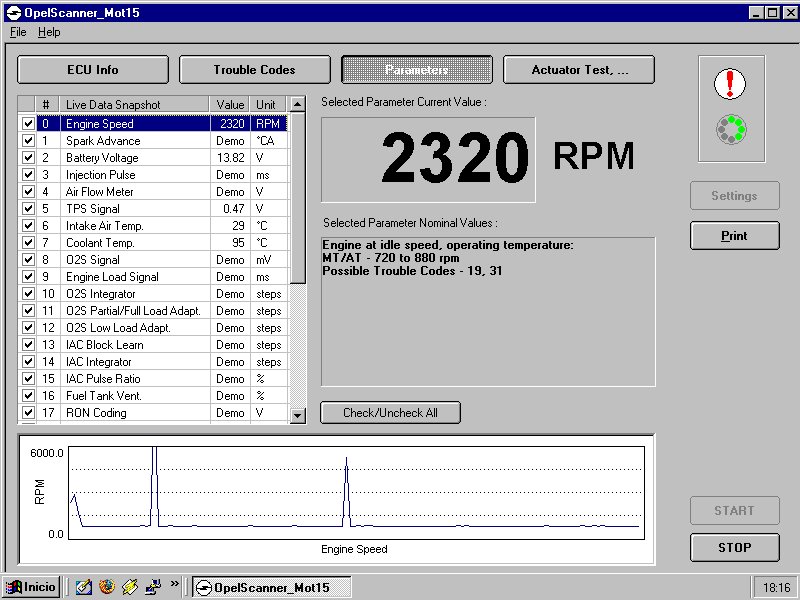This screenshot has width=800, height=600.
Task: Select the Battery Voltage parameter
Action: [x=153, y=158]
